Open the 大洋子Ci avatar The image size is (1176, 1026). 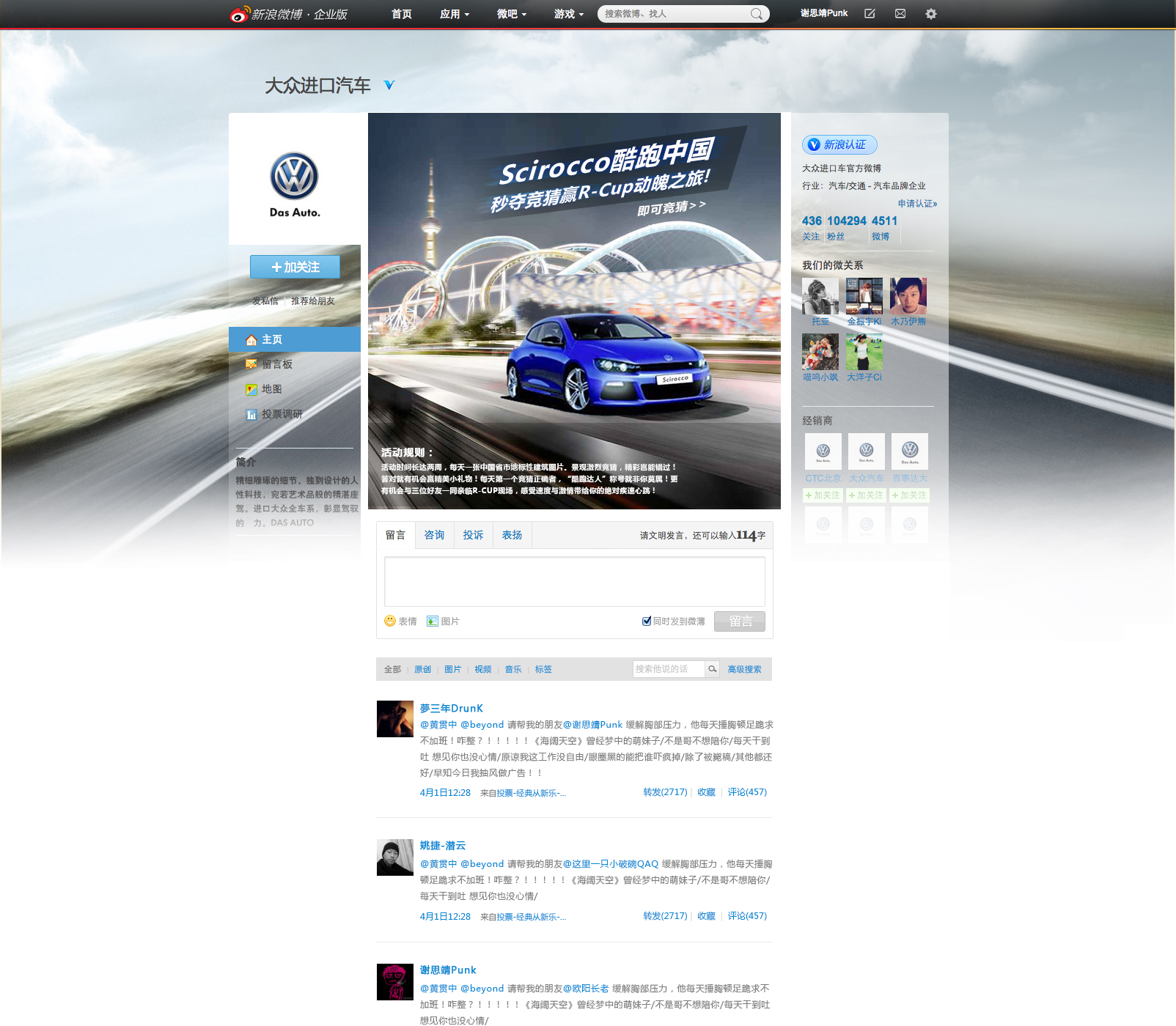[x=864, y=352]
